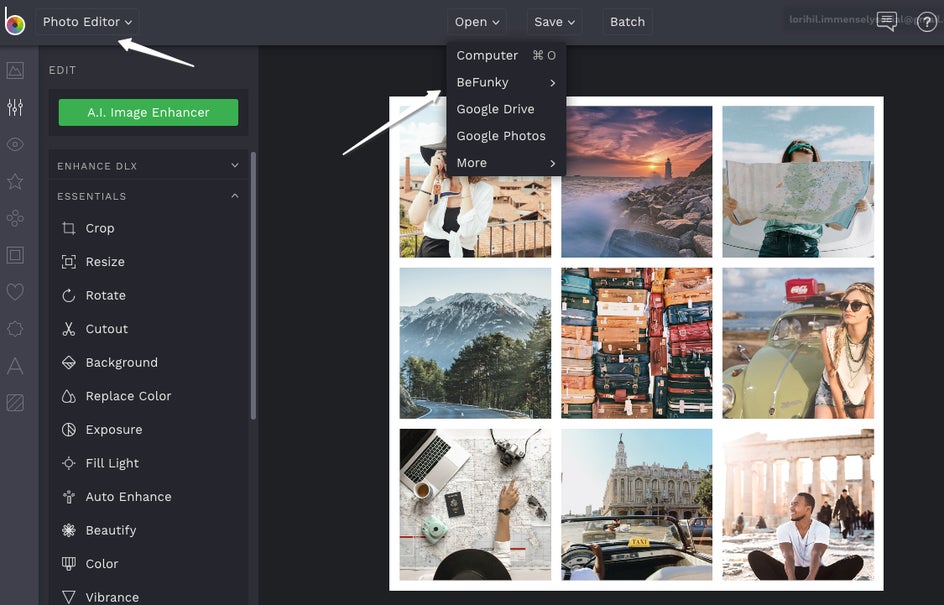Open the Save dropdown menu
The height and width of the screenshot is (605, 944).
tap(554, 22)
